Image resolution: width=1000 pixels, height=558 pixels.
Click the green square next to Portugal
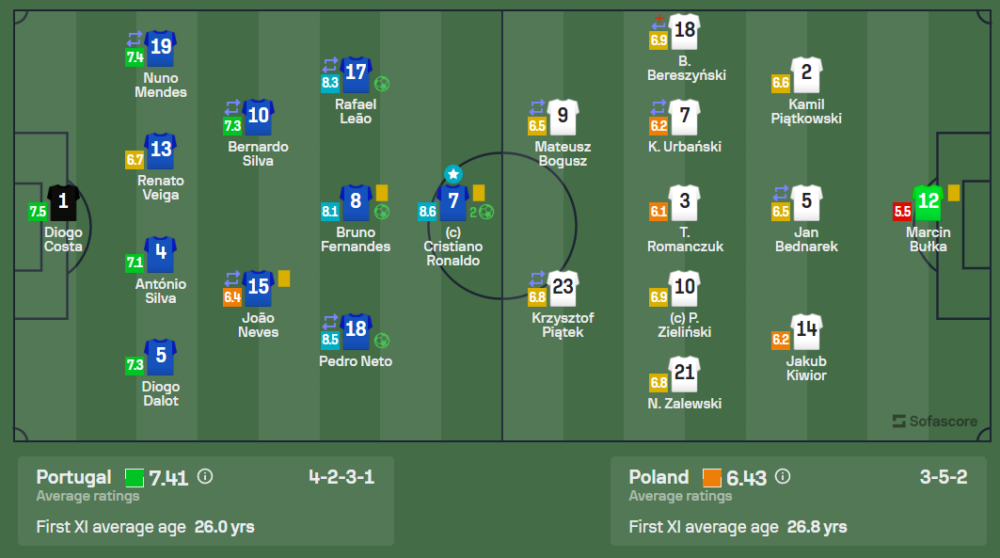pos(134,477)
